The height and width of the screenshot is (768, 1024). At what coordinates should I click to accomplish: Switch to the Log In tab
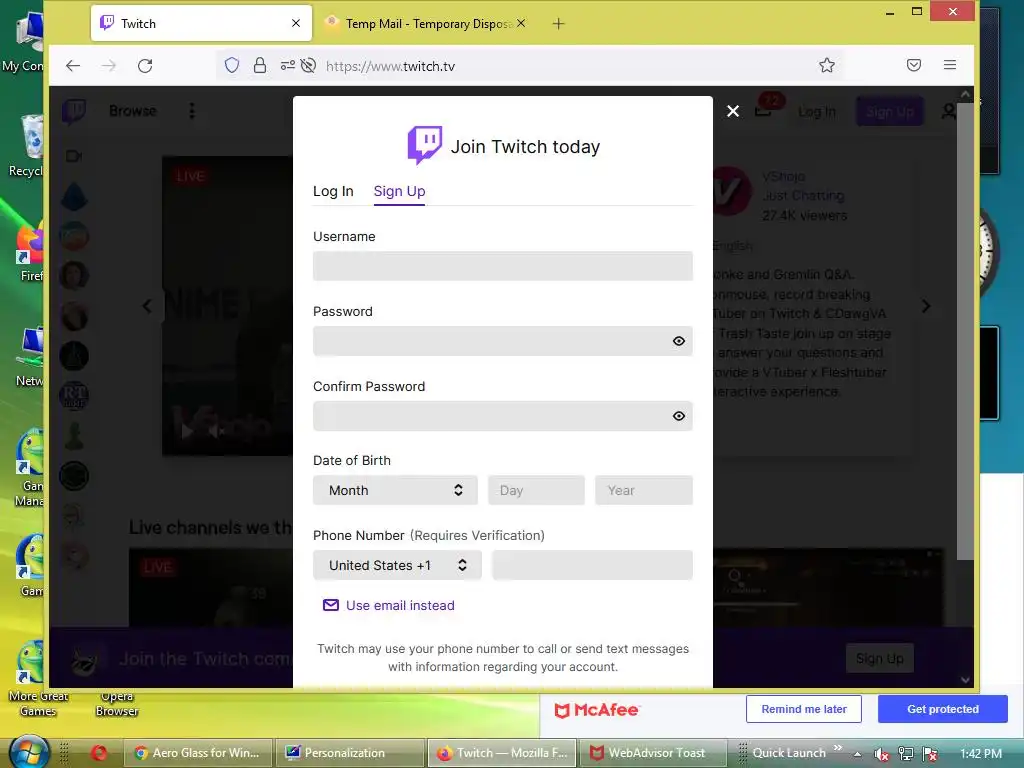333,191
